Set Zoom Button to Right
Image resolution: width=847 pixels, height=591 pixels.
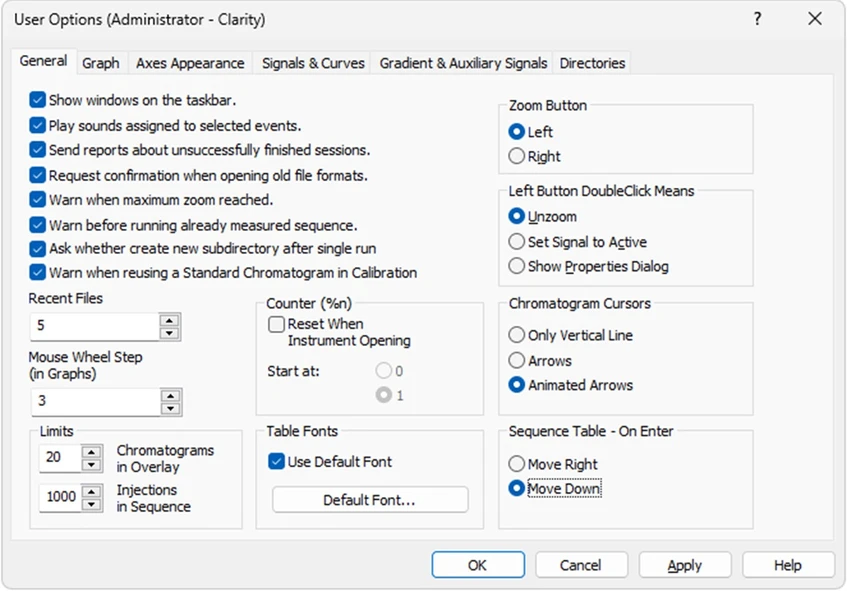[517, 155]
